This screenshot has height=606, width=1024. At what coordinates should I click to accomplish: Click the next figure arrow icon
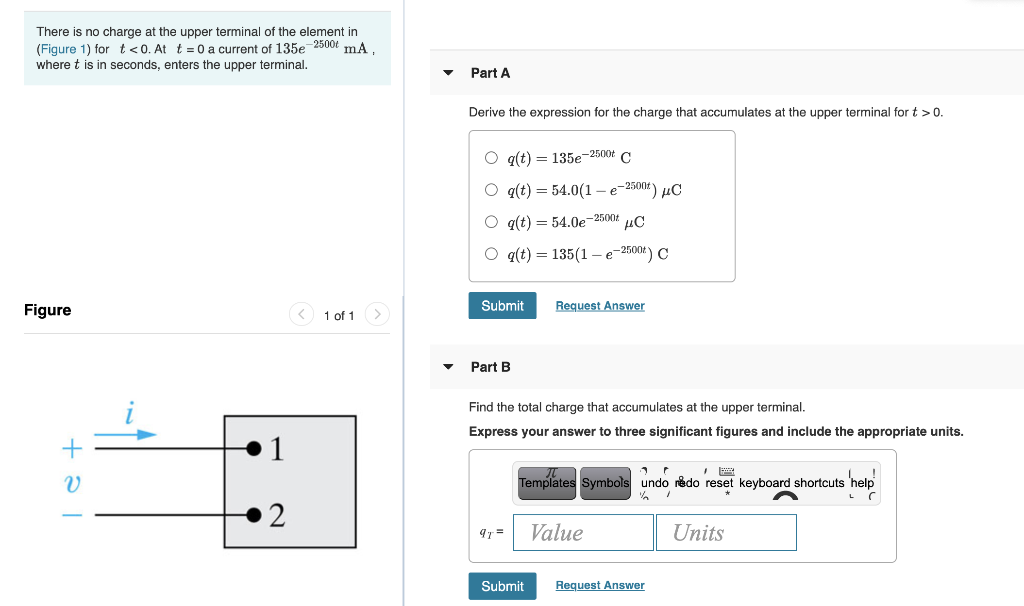click(x=377, y=314)
